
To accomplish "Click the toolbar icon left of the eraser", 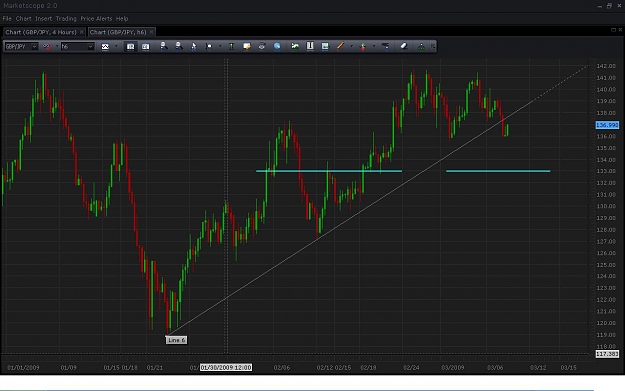I will pos(385,46).
